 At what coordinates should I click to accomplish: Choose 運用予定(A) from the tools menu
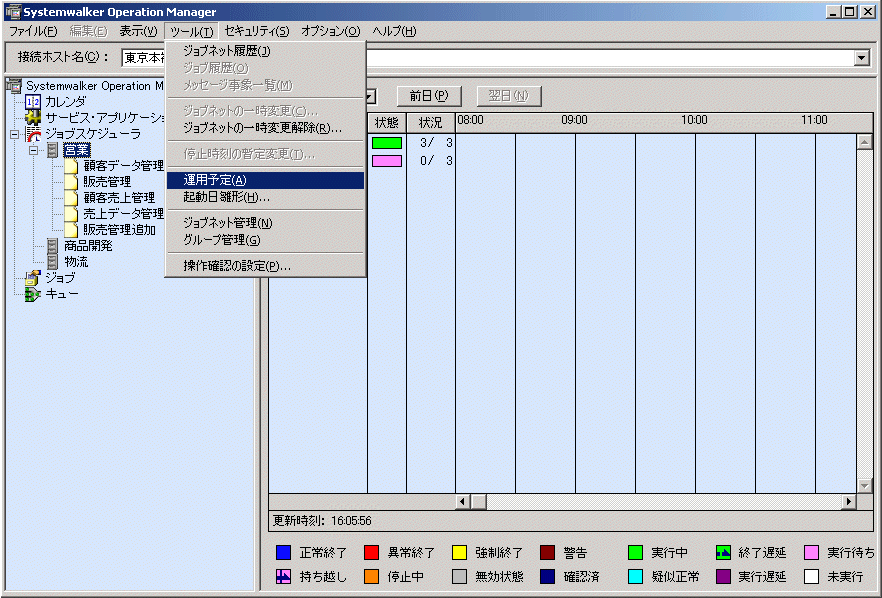pos(266,180)
